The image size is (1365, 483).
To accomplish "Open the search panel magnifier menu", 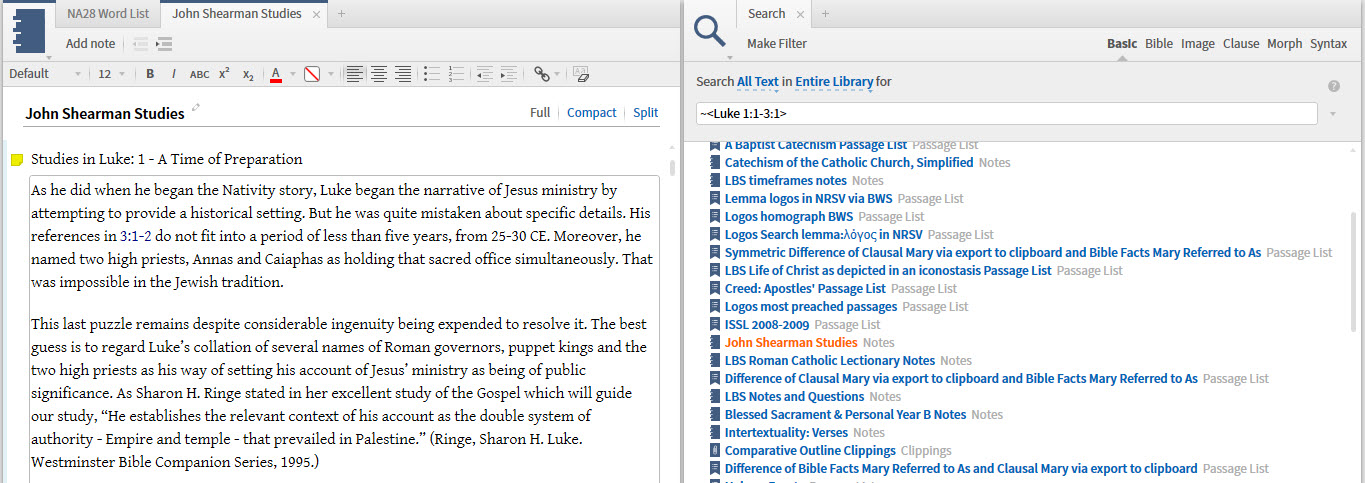I will [710, 31].
